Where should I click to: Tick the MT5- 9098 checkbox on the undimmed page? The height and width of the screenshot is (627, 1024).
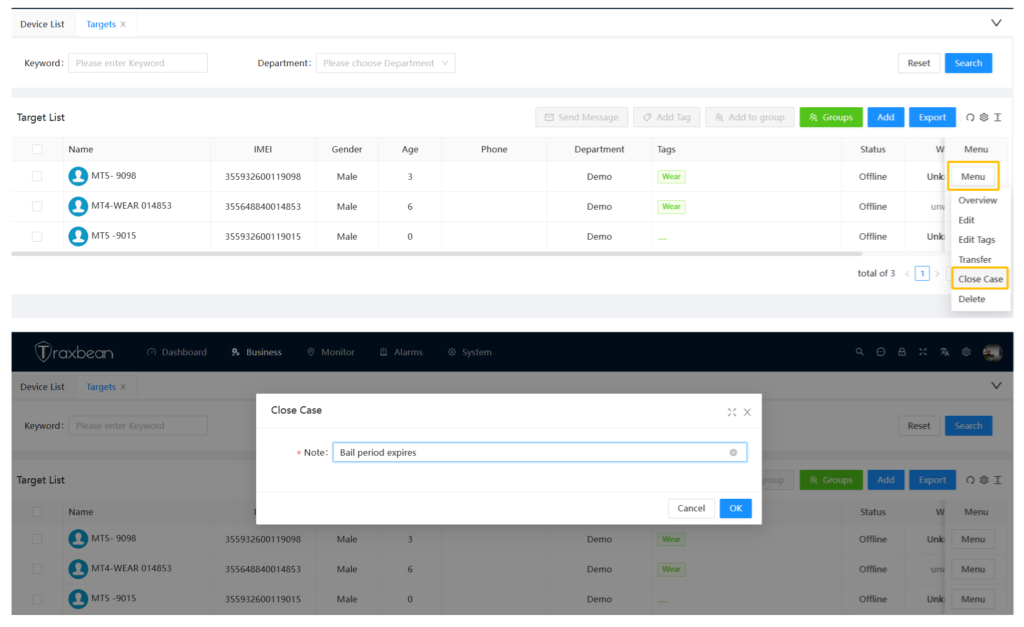click(37, 176)
